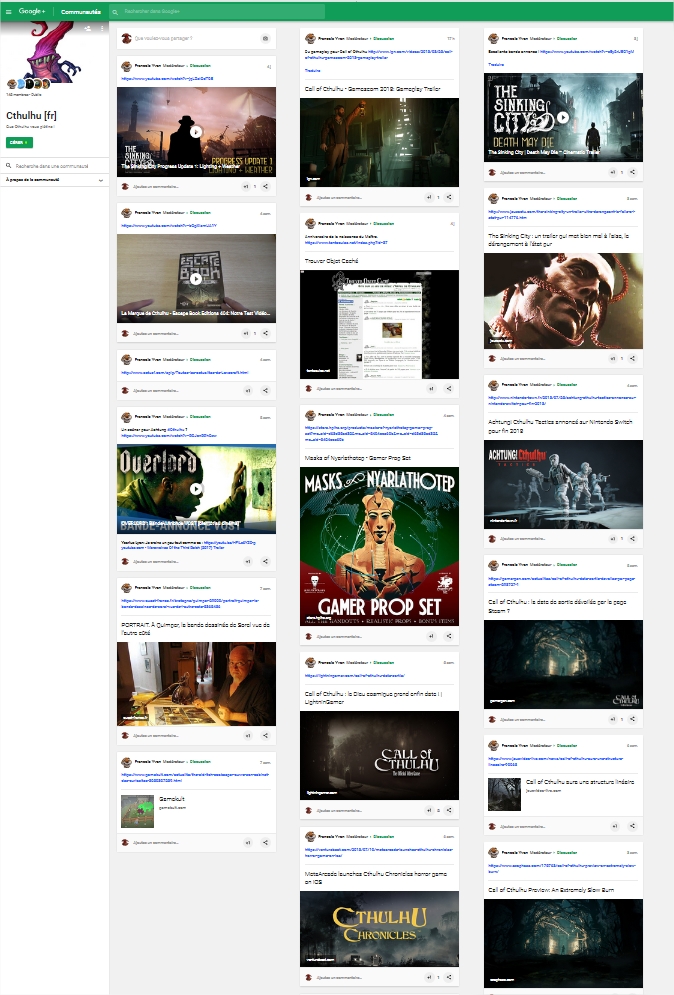Image resolution: width=674 pixels, height=995 pixels.
Task: +1 the Masks of Nyarlathotep post
Action: [431, 636]
